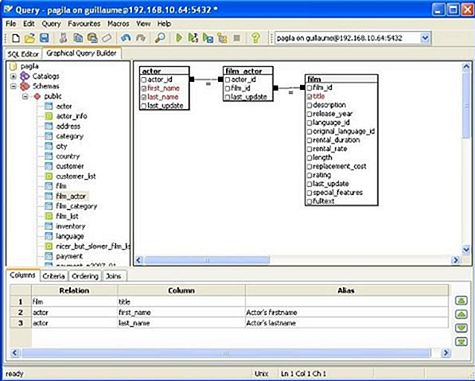The width and height of the screenshot is (475, 381).
Task: Cut selection using the scissors toolbar icon
Action: point(63,38)
